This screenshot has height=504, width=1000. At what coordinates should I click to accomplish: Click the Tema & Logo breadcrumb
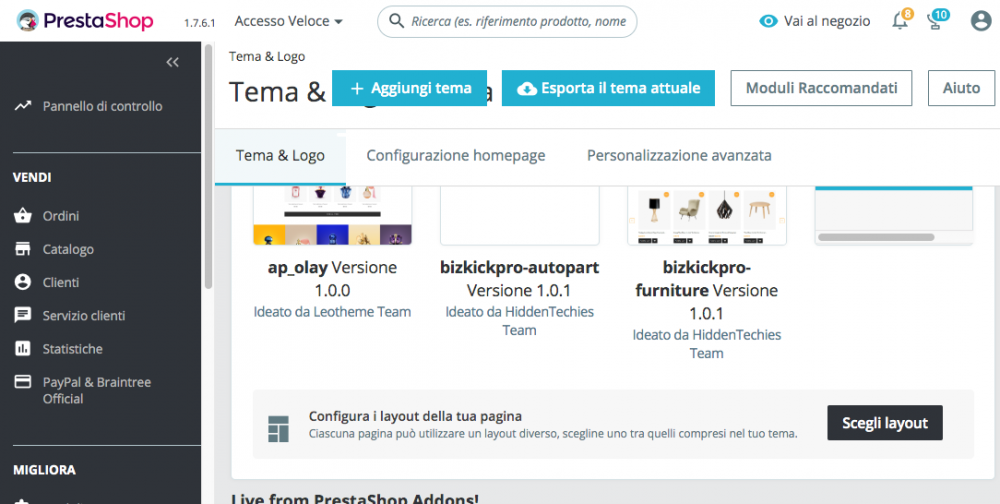point(267,56)
